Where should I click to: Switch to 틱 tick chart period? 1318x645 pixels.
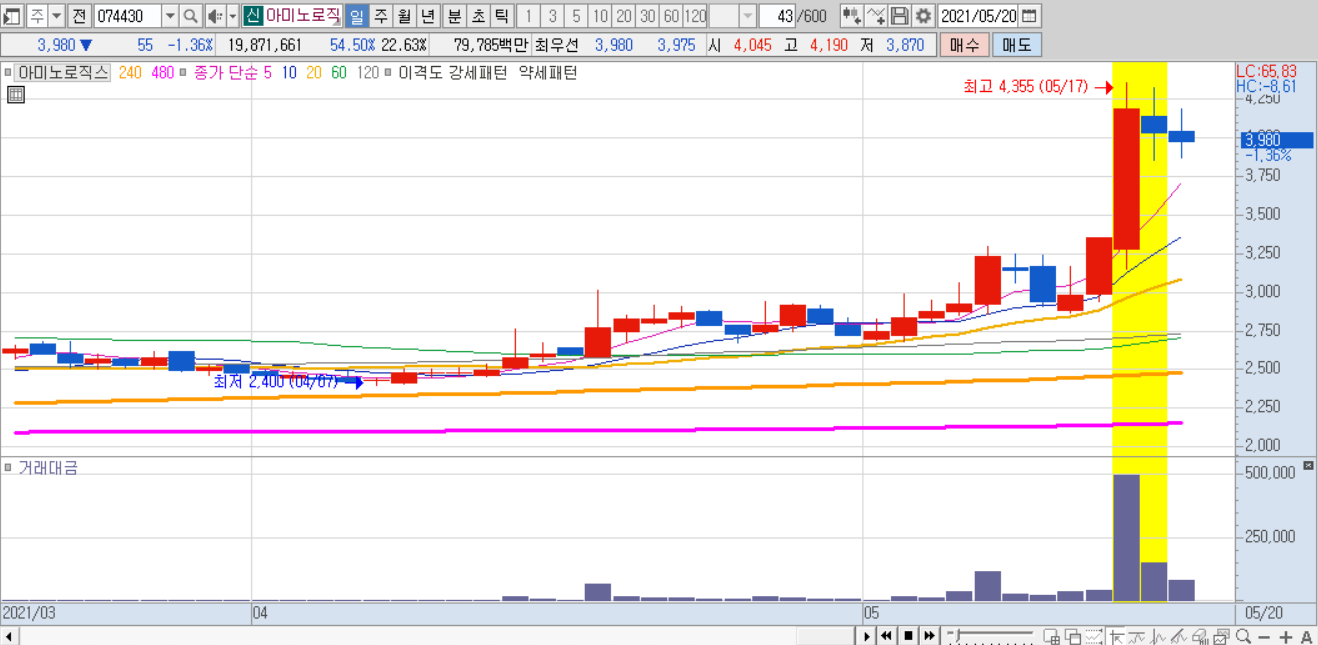pos(501,16)
